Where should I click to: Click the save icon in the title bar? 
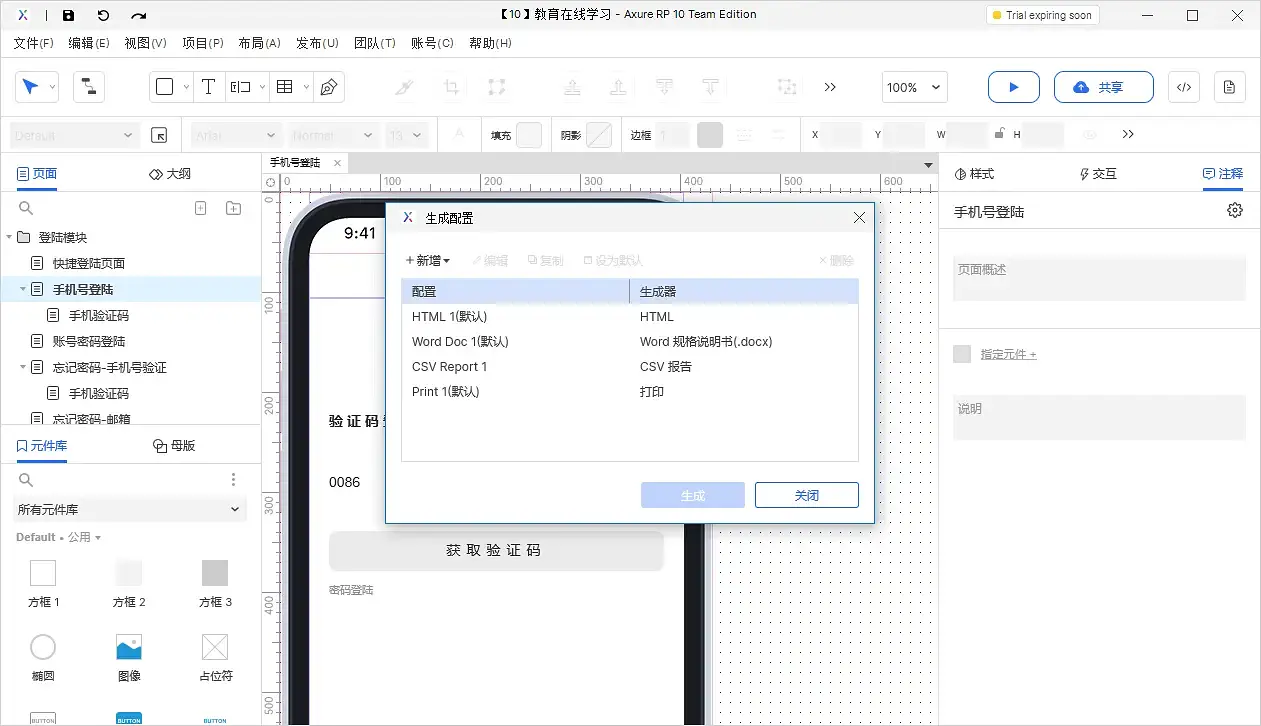click(67, 15)
